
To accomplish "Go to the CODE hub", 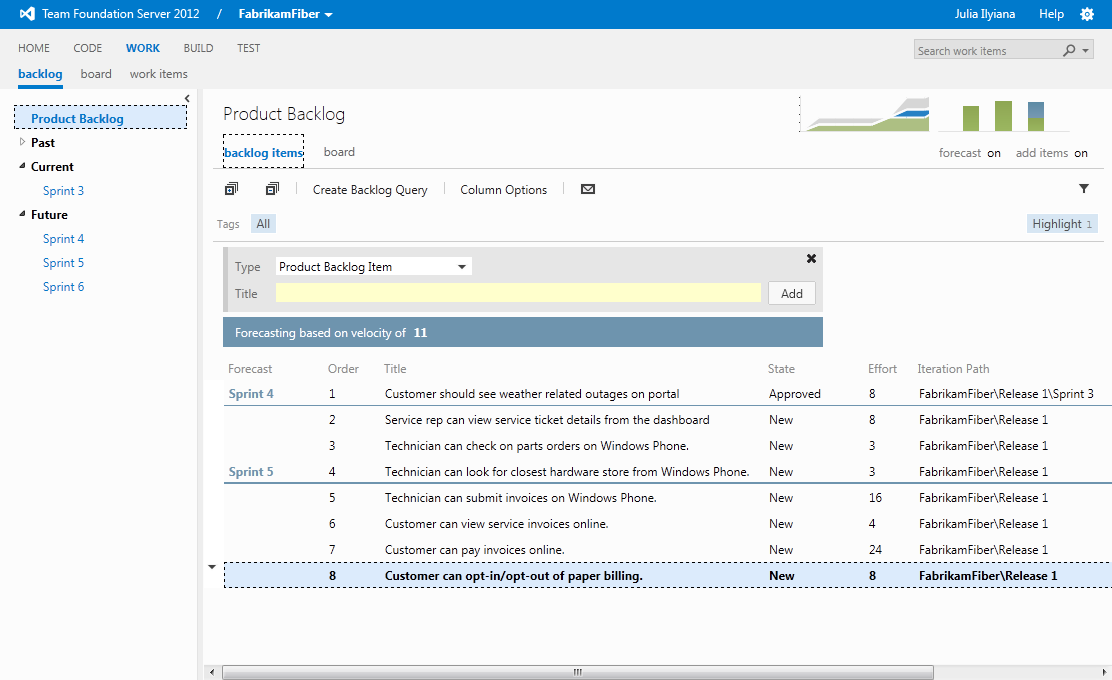I will [87, 48].
